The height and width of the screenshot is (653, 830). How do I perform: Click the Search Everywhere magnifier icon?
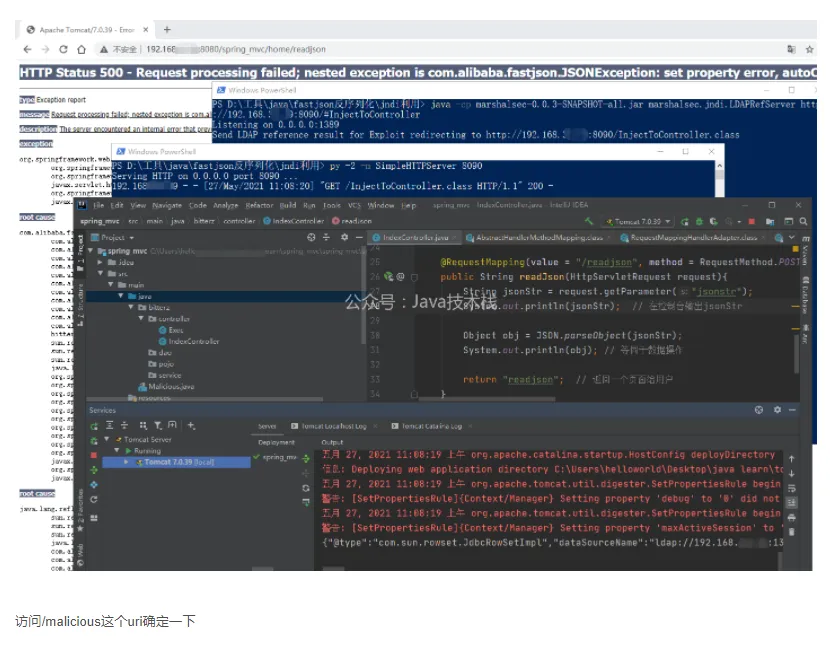[x=804, y=221]
